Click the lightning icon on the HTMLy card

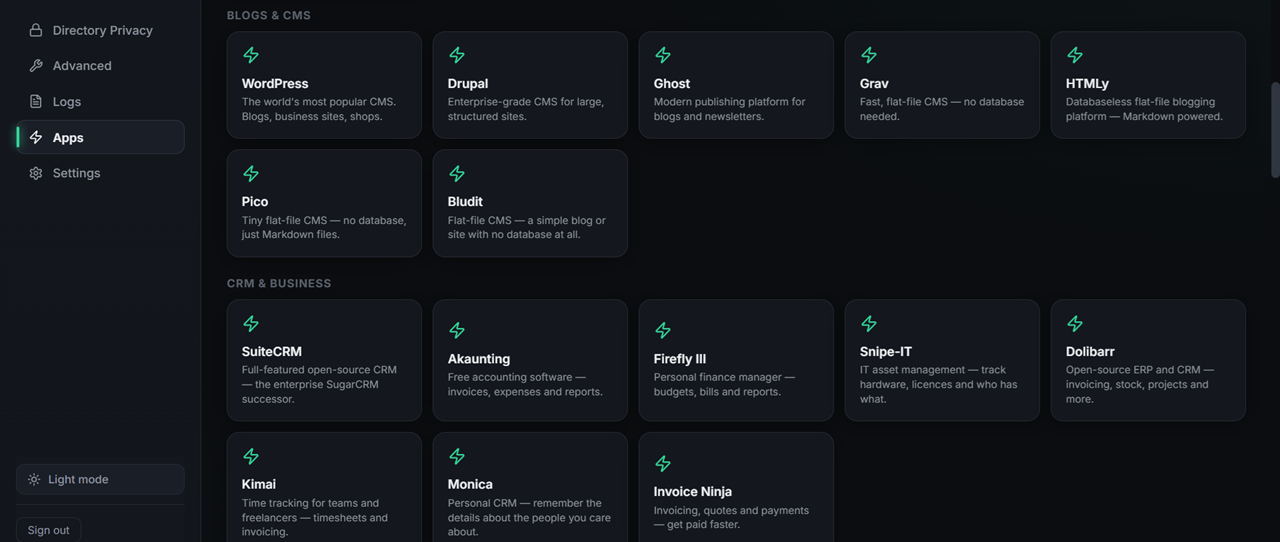[1075, 55]
